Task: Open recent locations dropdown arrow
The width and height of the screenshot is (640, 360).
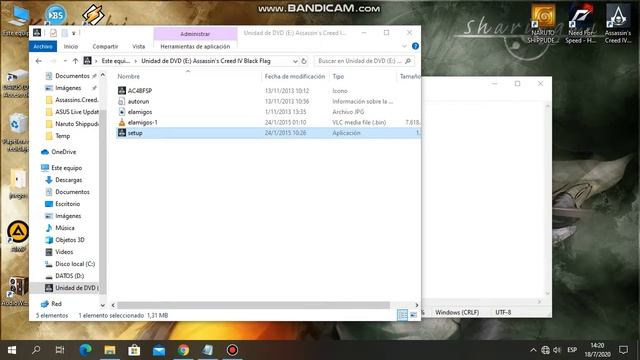Action: tap(65, 61)
